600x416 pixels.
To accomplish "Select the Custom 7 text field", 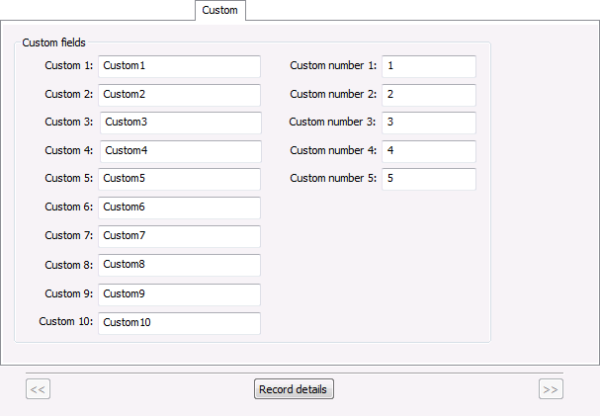I will 179,236.
